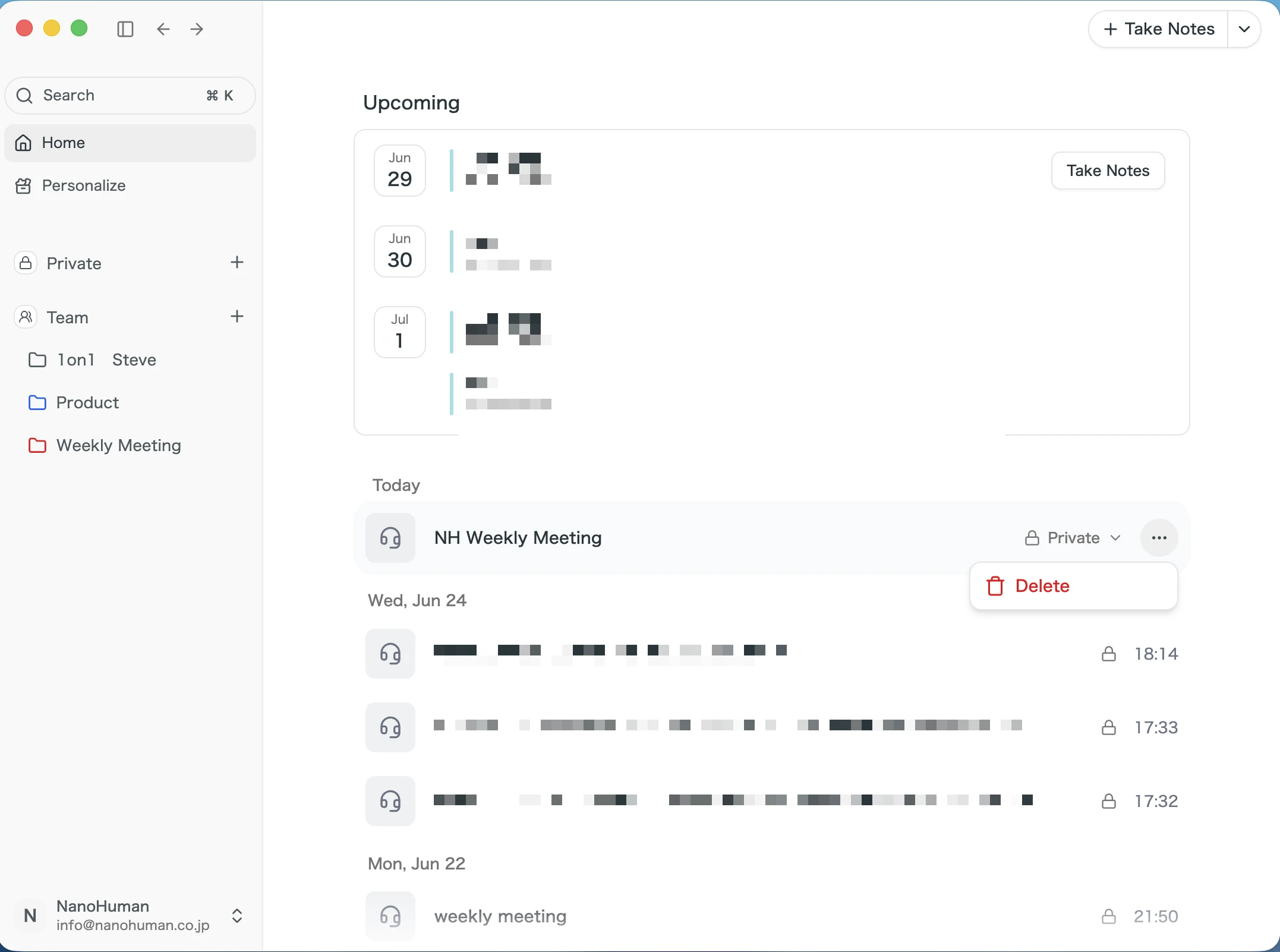Select the Jun 30 date tile
This screenshot has width=1280, height=952.
[400, 251]
